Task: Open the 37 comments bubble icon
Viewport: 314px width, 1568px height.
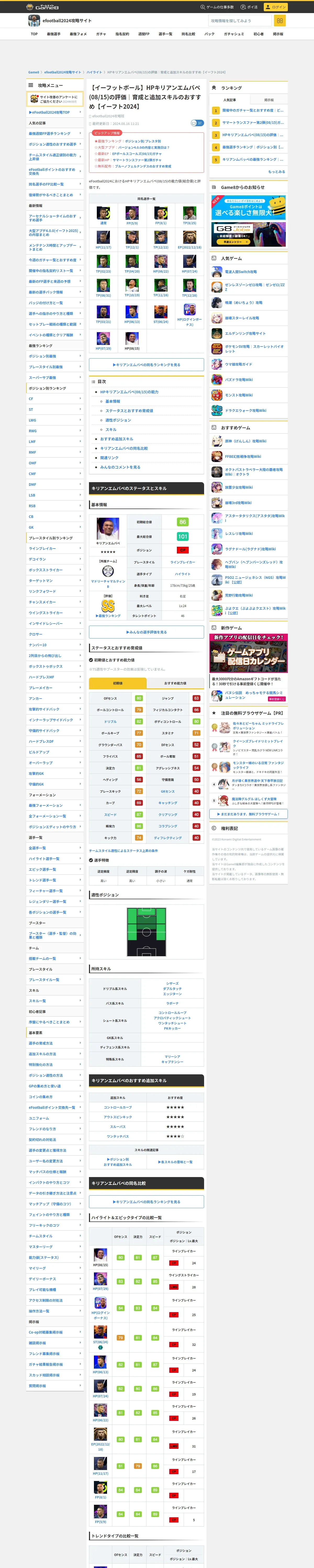Action: [197, 123]
